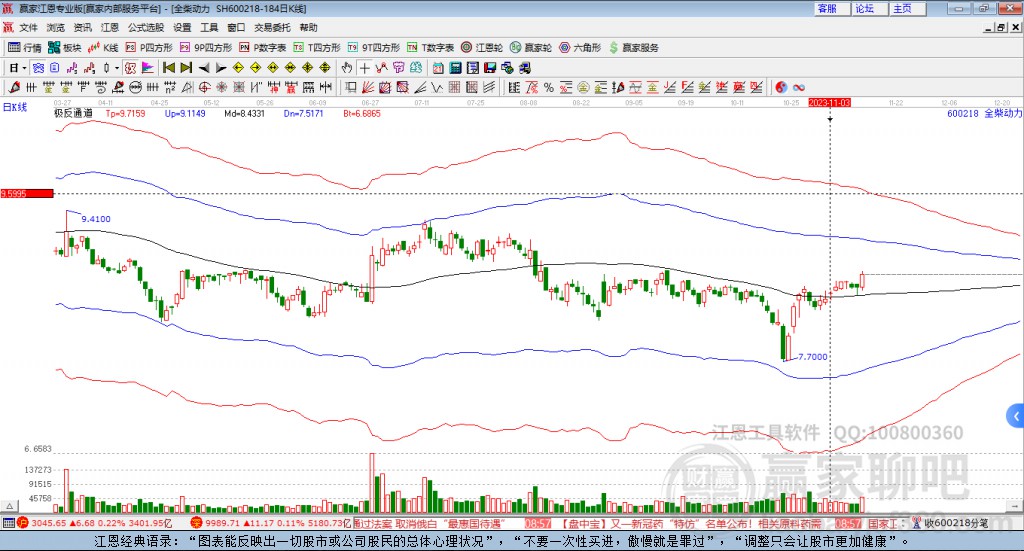Expand the candlestick style dropdown arrow
Image resolution: width=1024 pixels, height=551 pixels.
pyautogui.click(x=115, y=68)
